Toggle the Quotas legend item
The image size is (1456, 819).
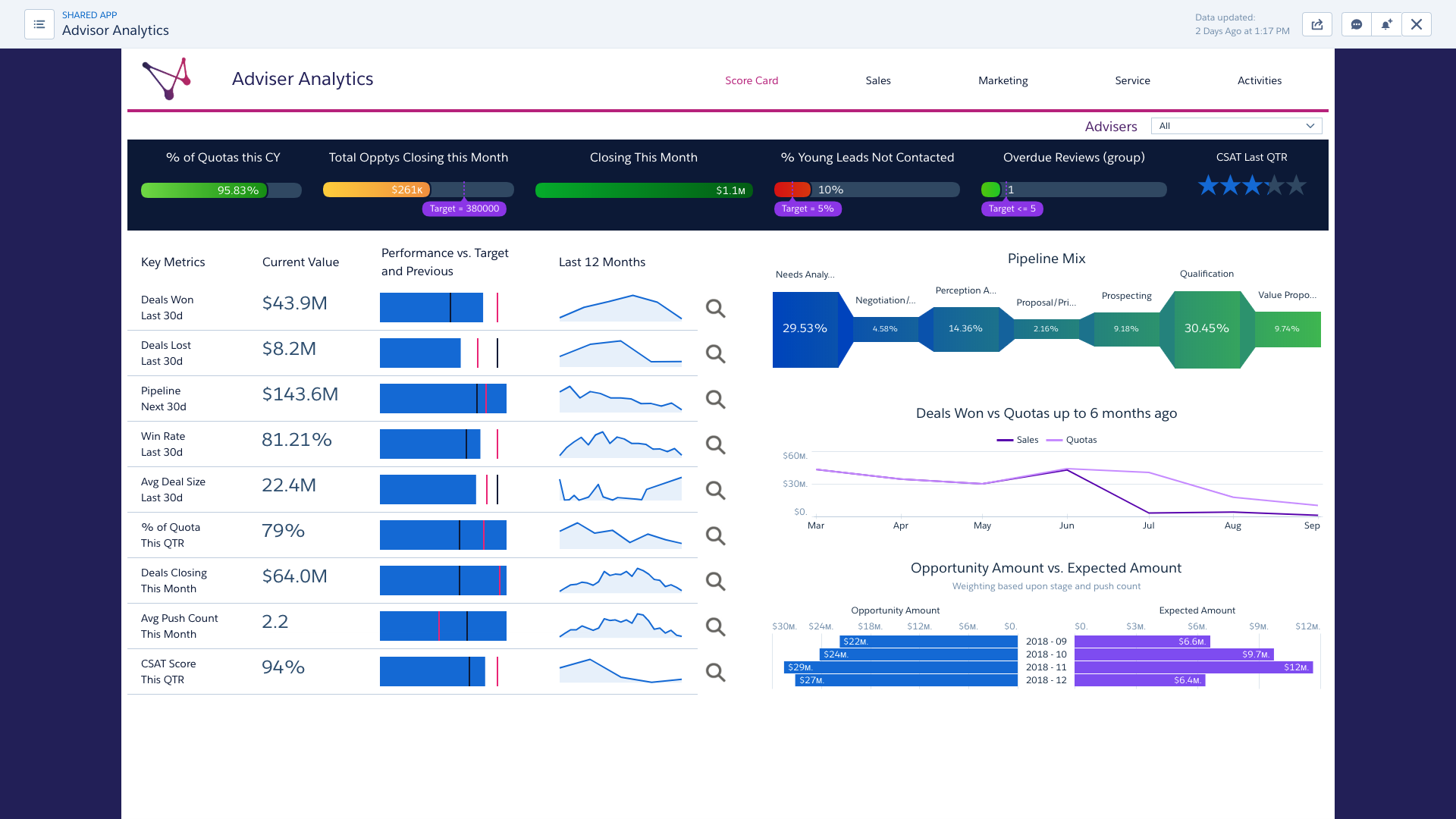pos(1072,440)
